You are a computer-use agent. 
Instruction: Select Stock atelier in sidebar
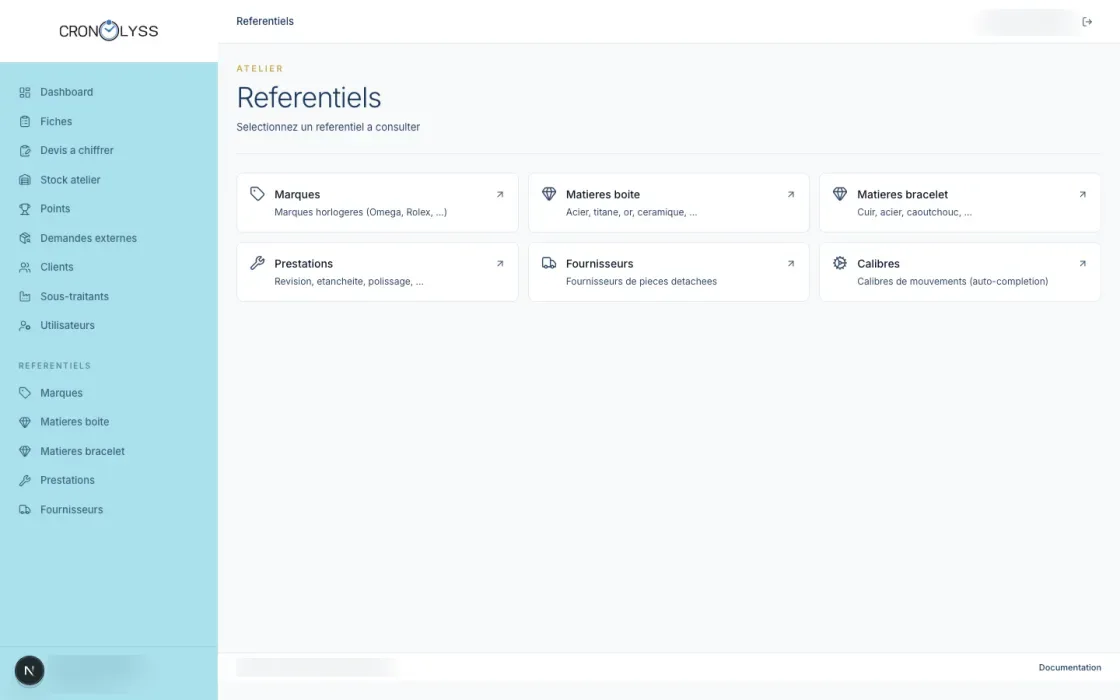(x=70, y=180)
